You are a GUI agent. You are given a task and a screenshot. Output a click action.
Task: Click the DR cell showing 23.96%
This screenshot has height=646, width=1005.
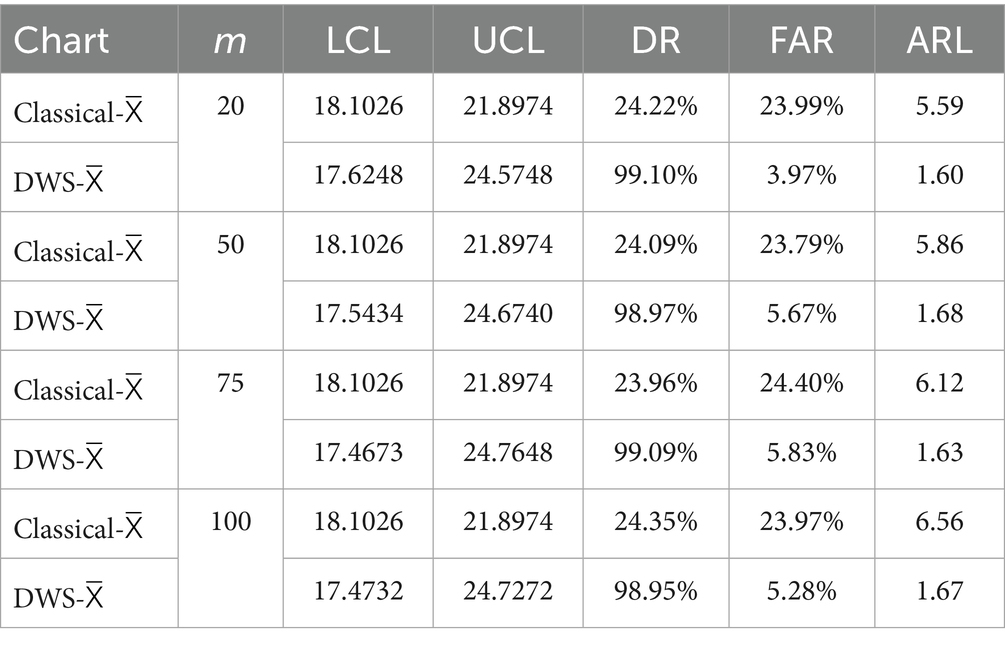(x=656, y=384)
